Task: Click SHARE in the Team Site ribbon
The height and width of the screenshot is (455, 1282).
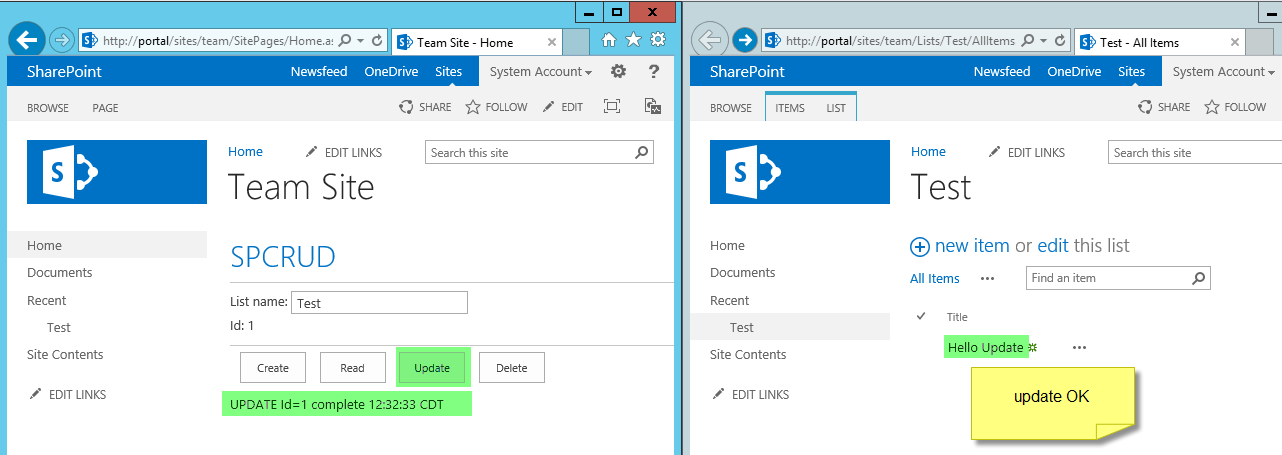Action: tap(425, 107)
